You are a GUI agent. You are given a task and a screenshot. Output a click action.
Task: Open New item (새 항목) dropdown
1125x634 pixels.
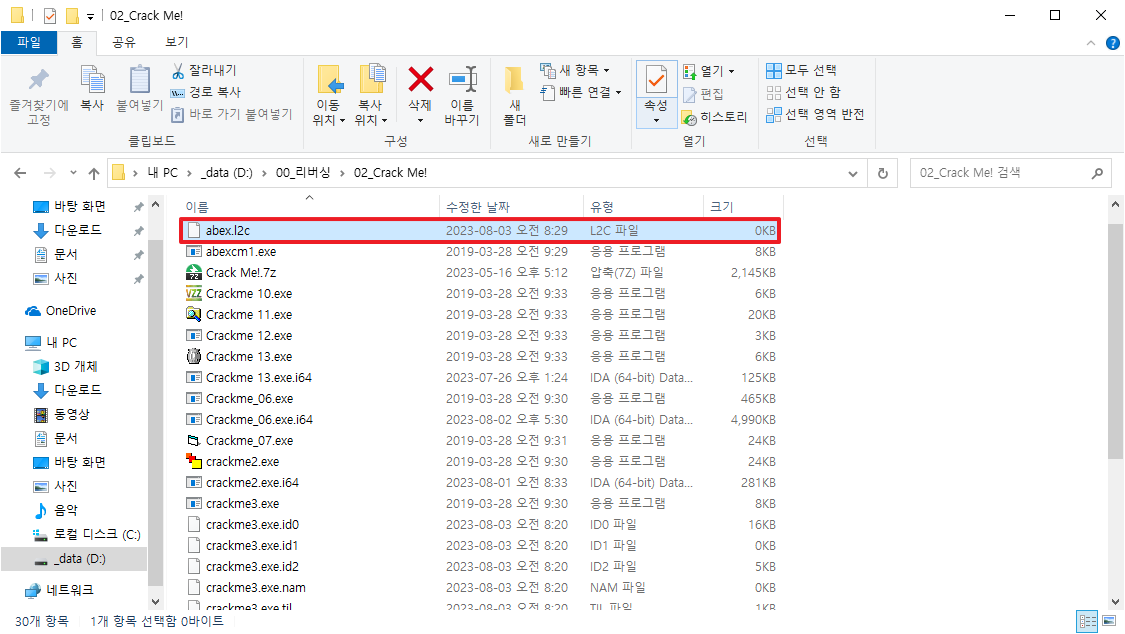pos(575,70)
